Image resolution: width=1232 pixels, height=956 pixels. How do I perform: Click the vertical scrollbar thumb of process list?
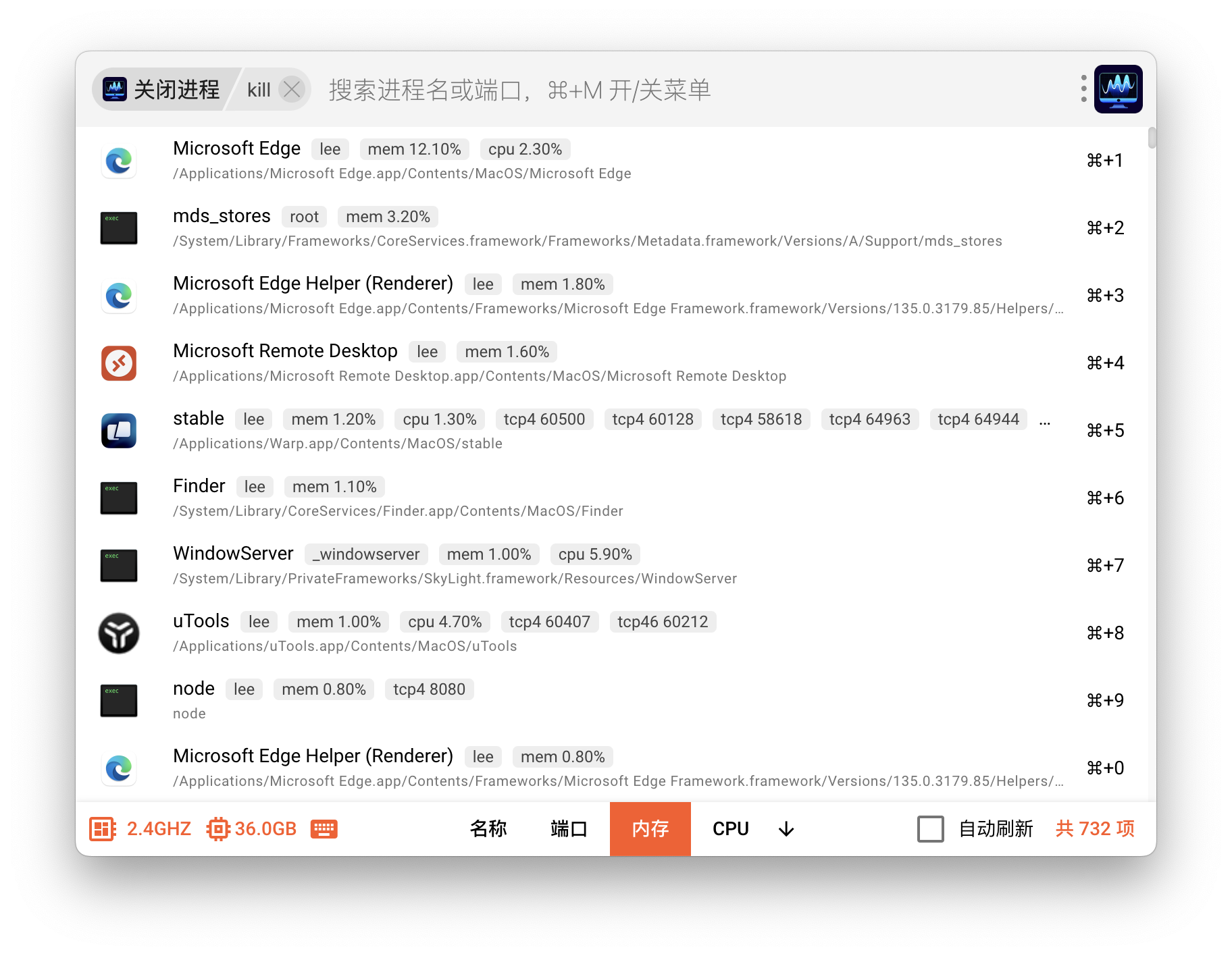pos(1152,138)
